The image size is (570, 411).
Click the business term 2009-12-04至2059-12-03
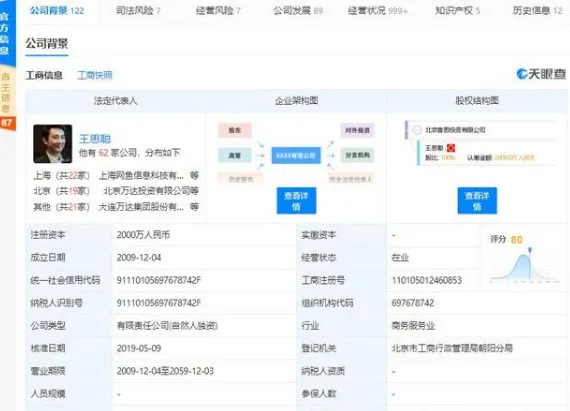tap(165, 371)
